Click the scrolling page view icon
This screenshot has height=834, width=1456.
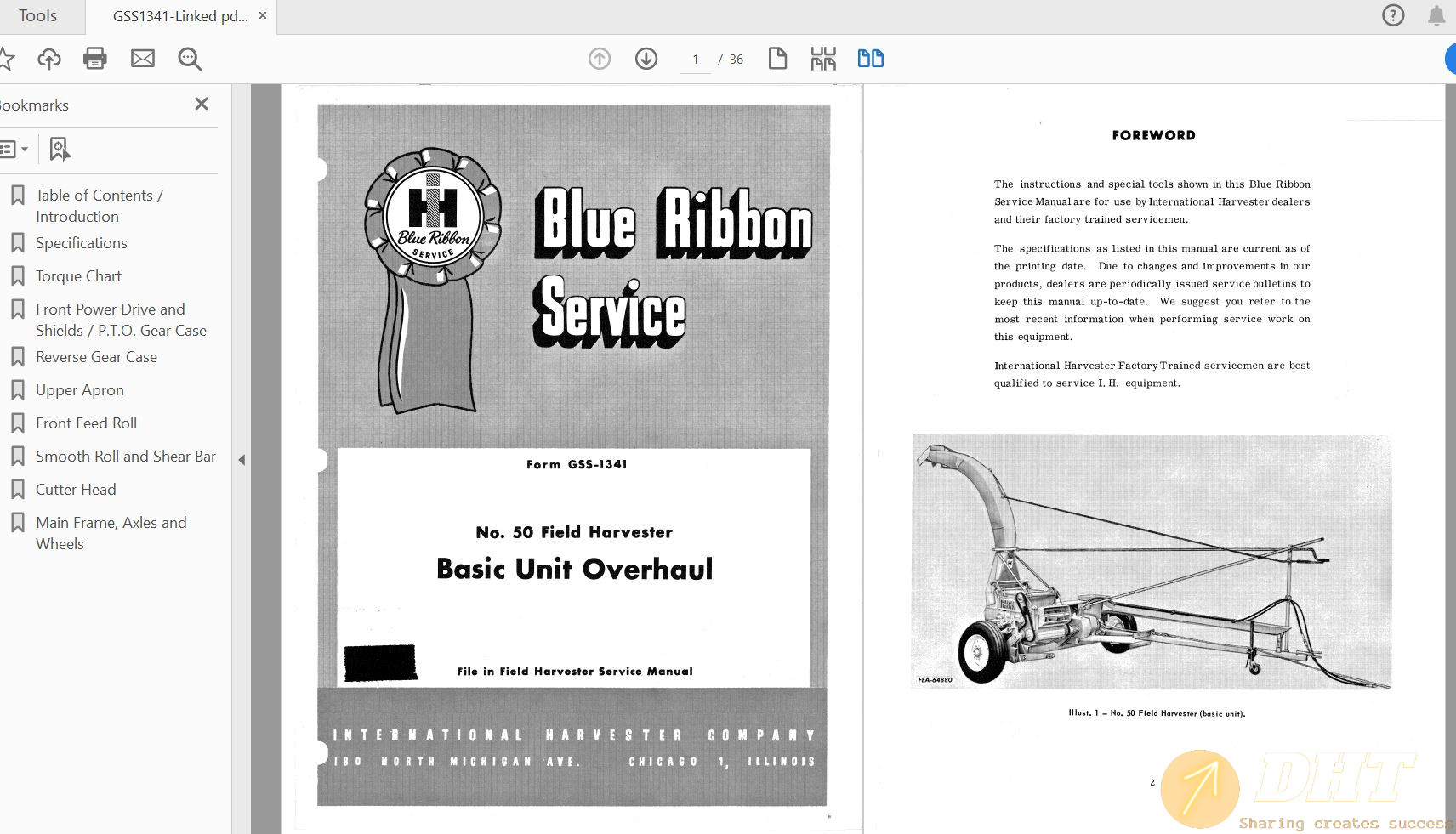pos(823,59)
